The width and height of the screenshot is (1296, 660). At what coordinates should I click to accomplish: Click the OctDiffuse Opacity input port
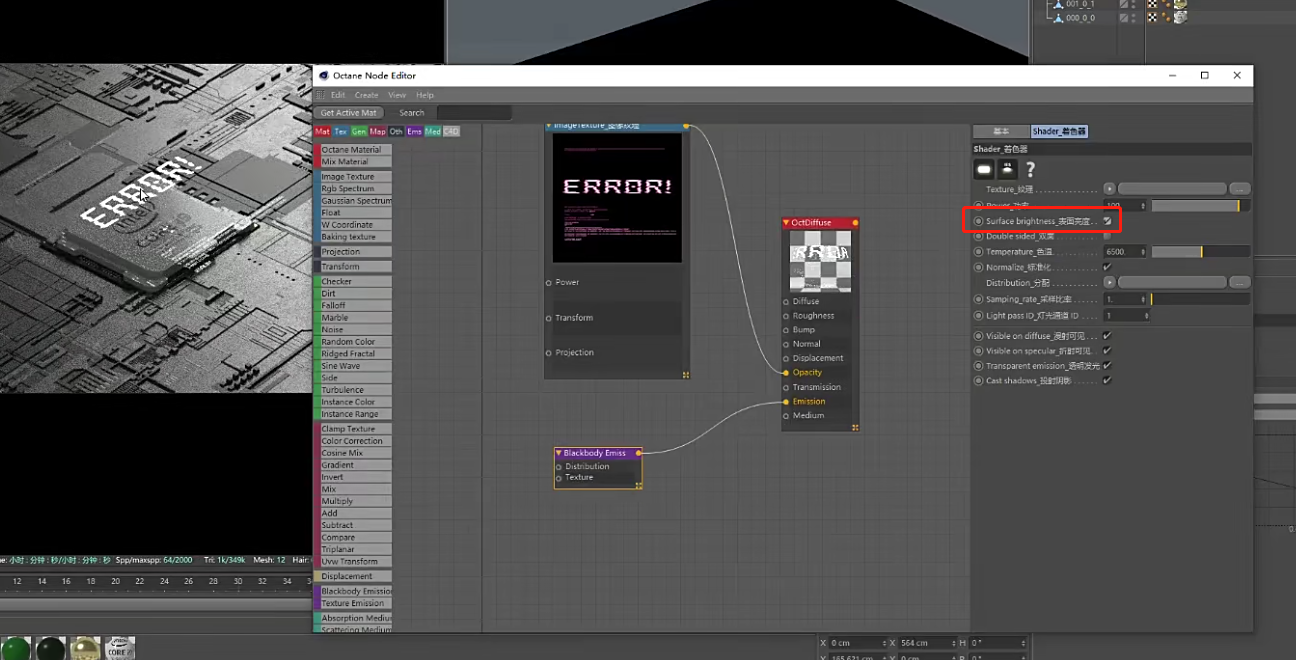tap(786, 373)
